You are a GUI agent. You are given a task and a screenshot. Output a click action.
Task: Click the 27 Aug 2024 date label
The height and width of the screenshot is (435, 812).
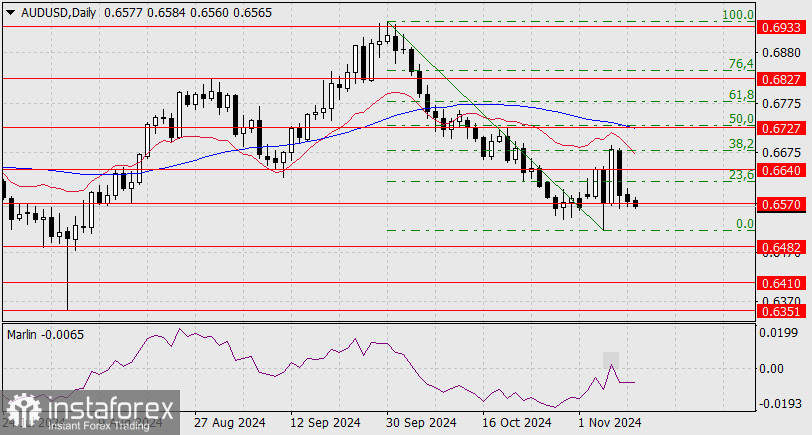[x=230, y=423]
